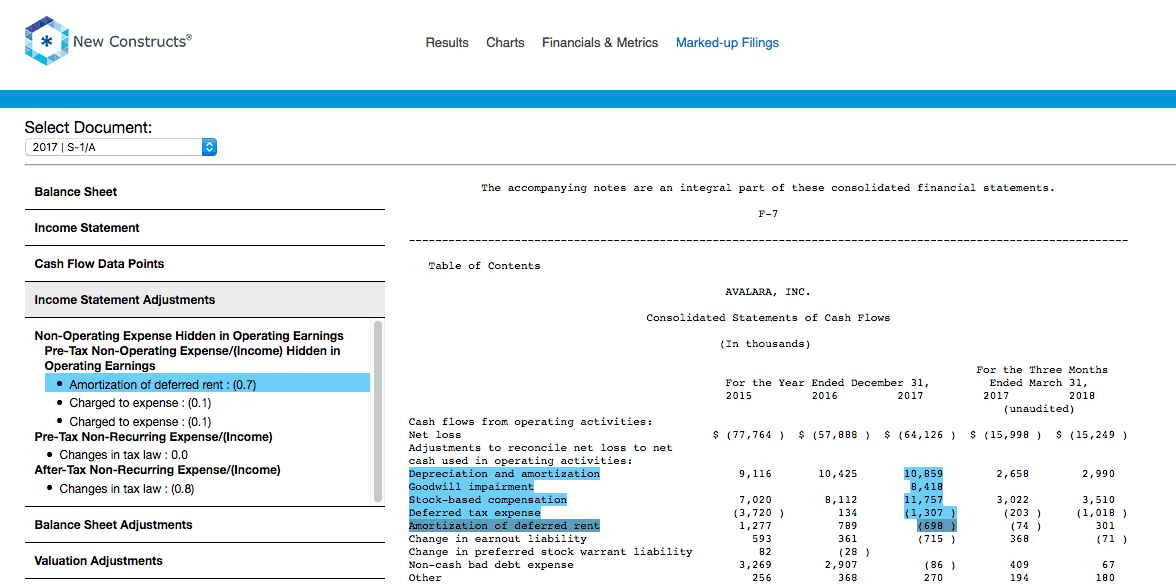This screenshot has height=585, width=1176.
Task: Click highlighted Amortization of deferred rent label
Action: [x=504, y=526]
